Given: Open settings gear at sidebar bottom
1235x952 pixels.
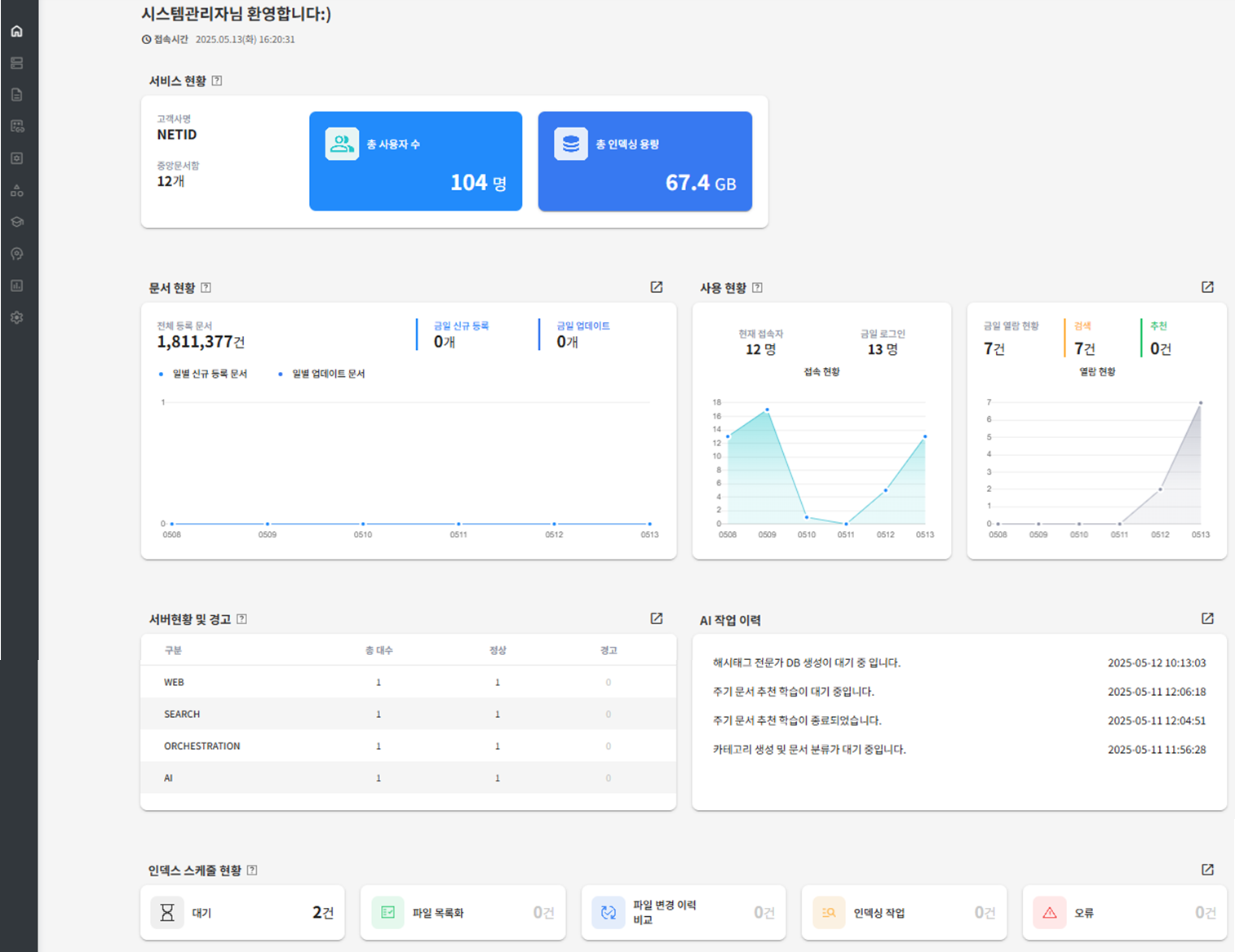Looking at the screenshot, I should tap(16, 317).
